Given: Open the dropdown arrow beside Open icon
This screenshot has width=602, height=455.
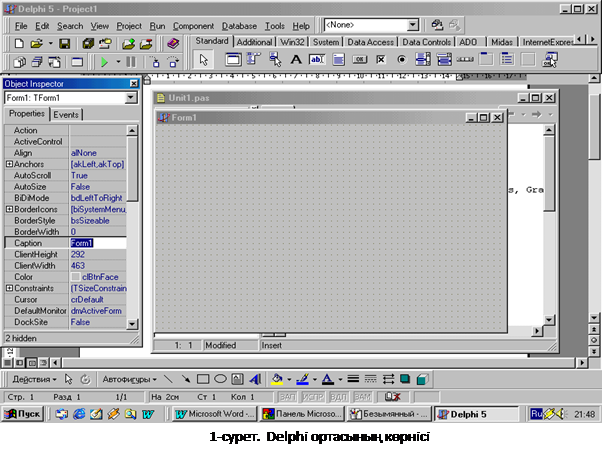Looking at the screenshot, I should coord(50,44).
